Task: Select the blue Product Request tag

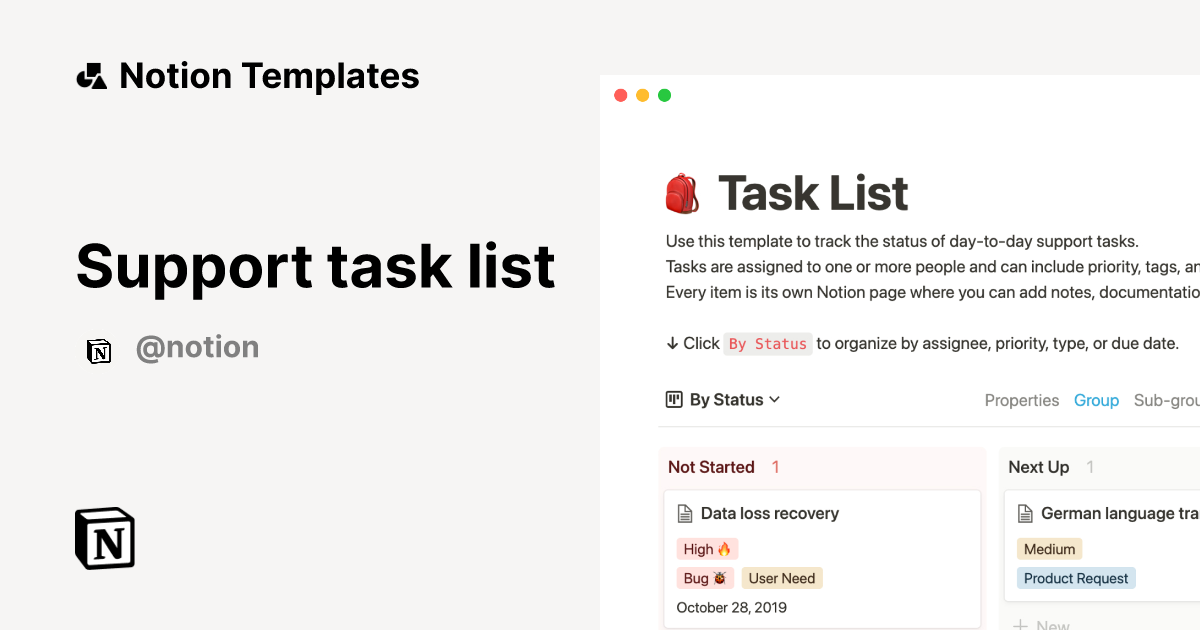Action: click(x=1076, y=578)
